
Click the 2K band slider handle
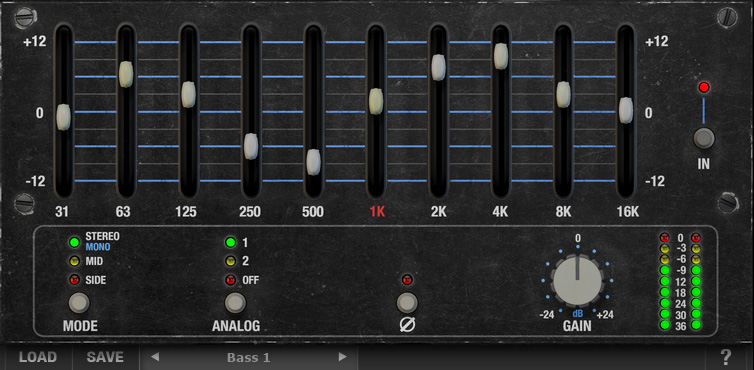(x=439, y=67)
